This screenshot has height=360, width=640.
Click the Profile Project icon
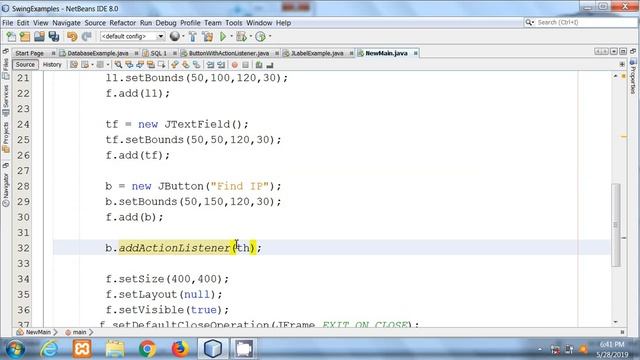click(260, 37)
